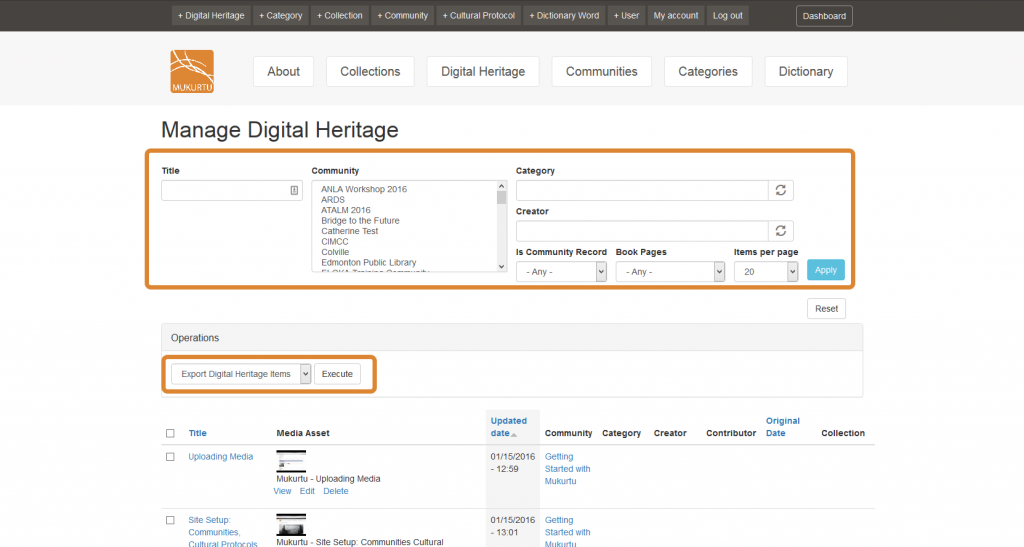
Task: Click + Digital Heritage in the admin bar
Action: tap(211, 16)
